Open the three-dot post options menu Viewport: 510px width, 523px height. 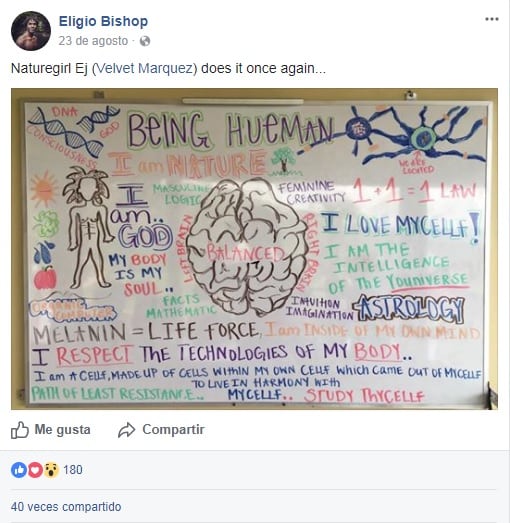pos(492,19)
